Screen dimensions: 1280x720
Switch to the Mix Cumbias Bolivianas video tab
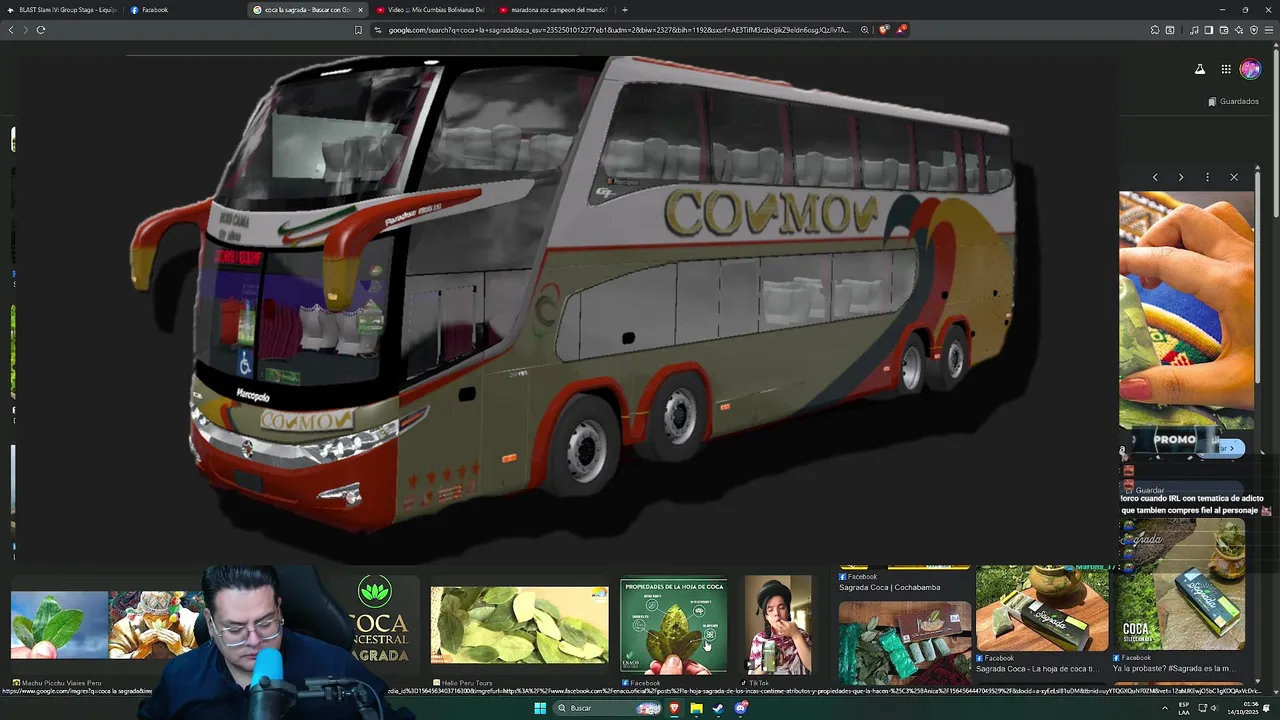coord(432,10)
